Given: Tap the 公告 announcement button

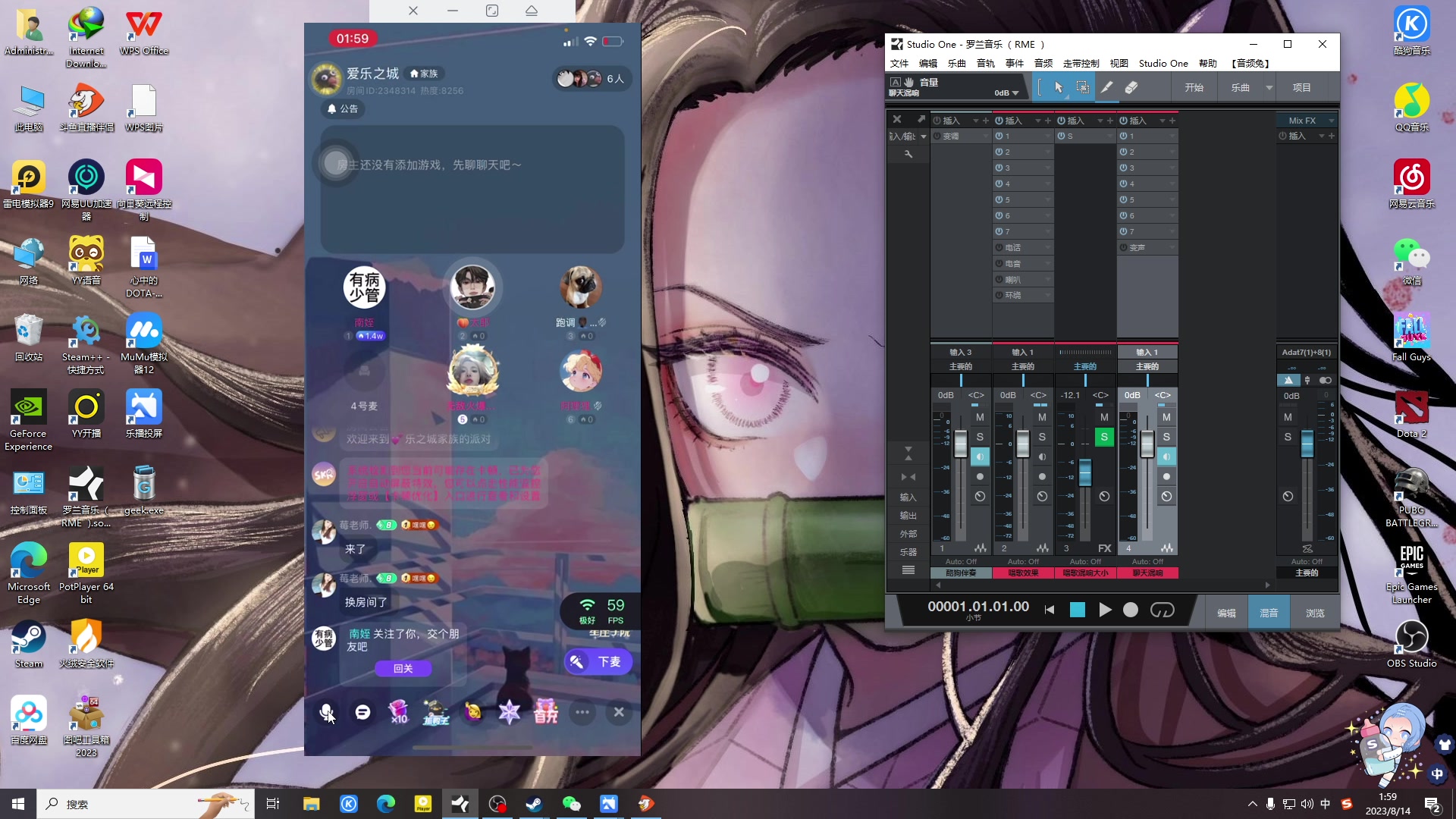Looking at the screenshot, I should click(x=342, y=109).
